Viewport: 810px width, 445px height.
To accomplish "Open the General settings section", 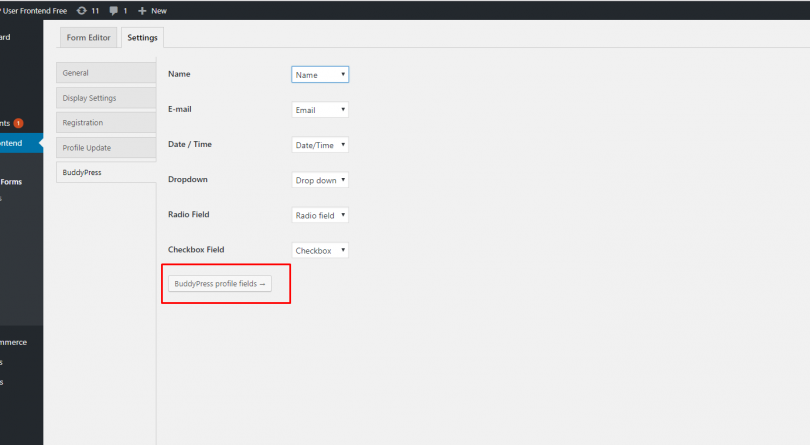I will (106, 73).
